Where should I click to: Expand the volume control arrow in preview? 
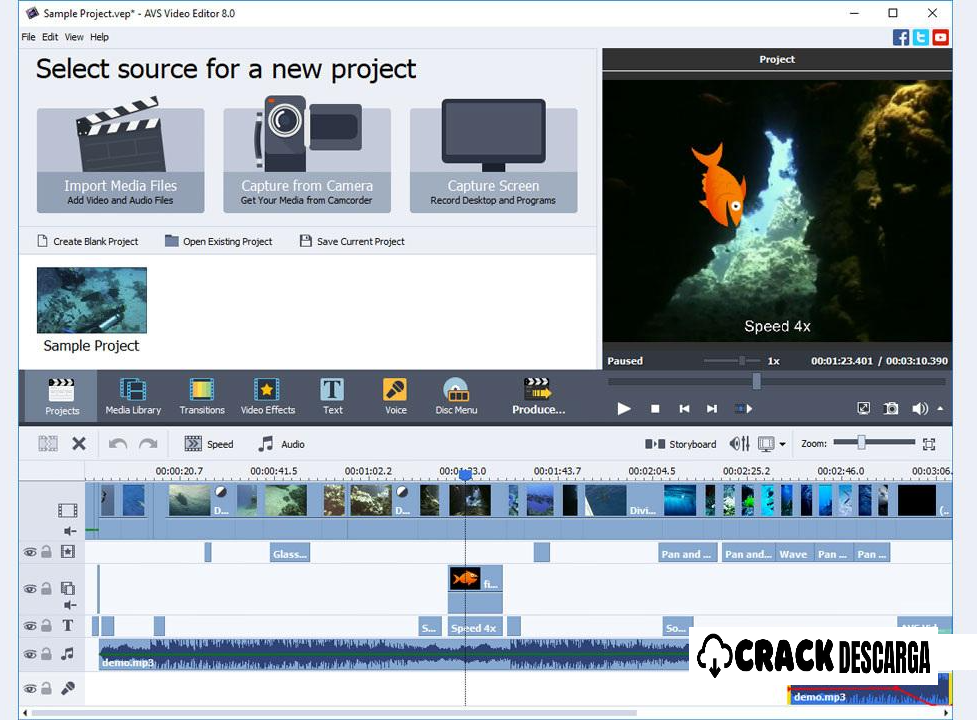point(938,408)
